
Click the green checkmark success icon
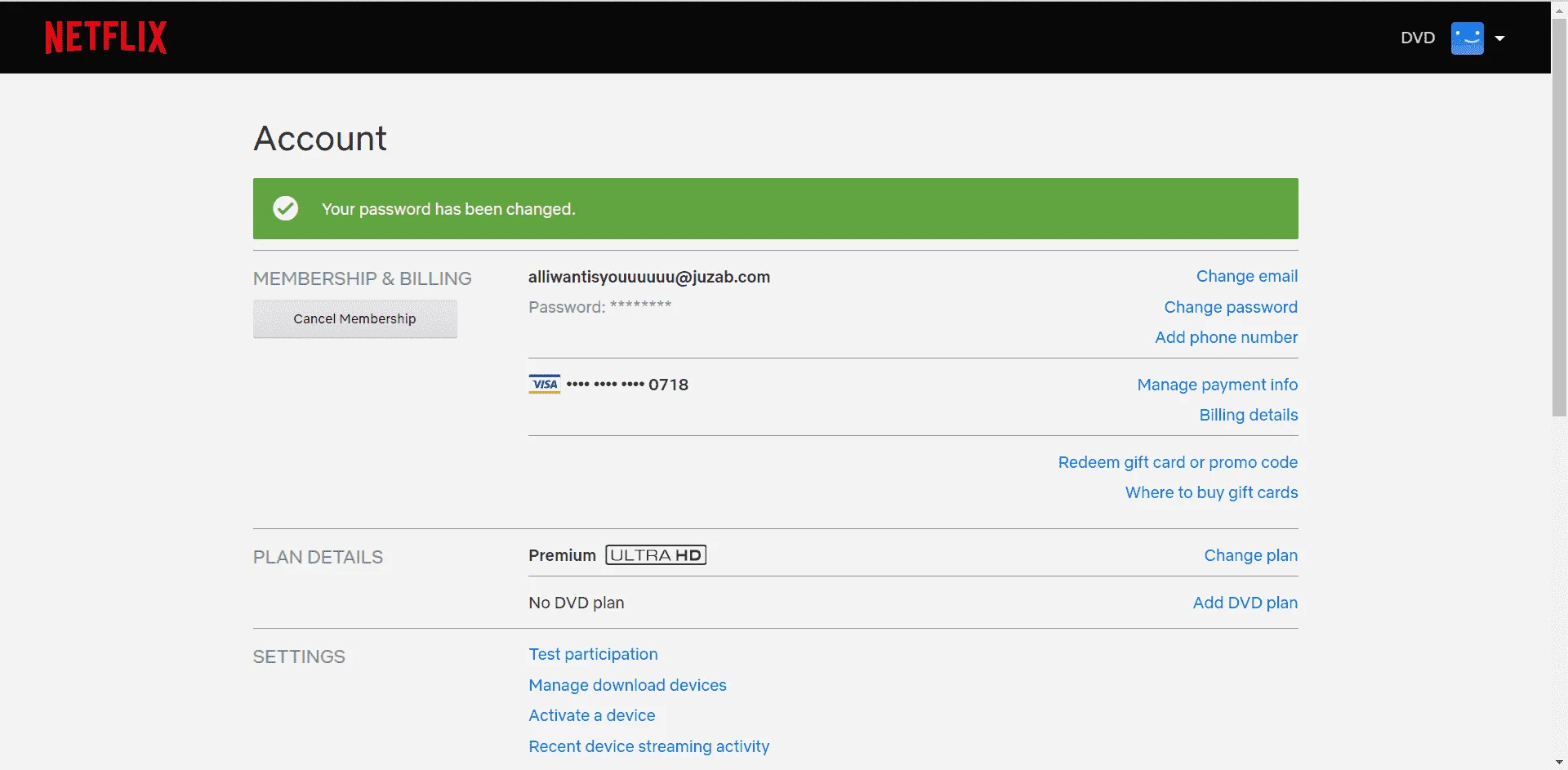point(285,208)
